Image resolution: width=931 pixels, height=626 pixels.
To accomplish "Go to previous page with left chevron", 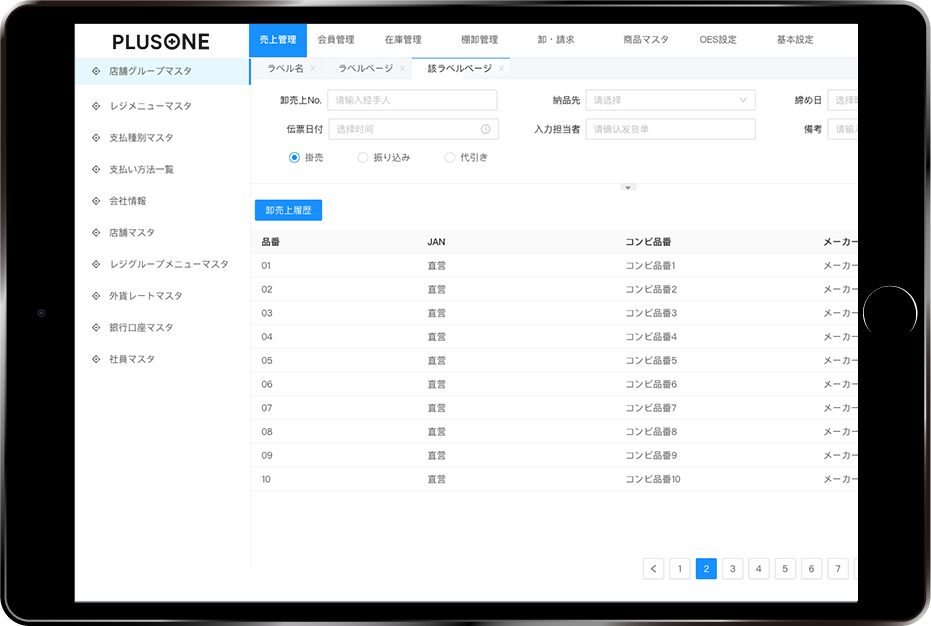I will tap(654, 569).
